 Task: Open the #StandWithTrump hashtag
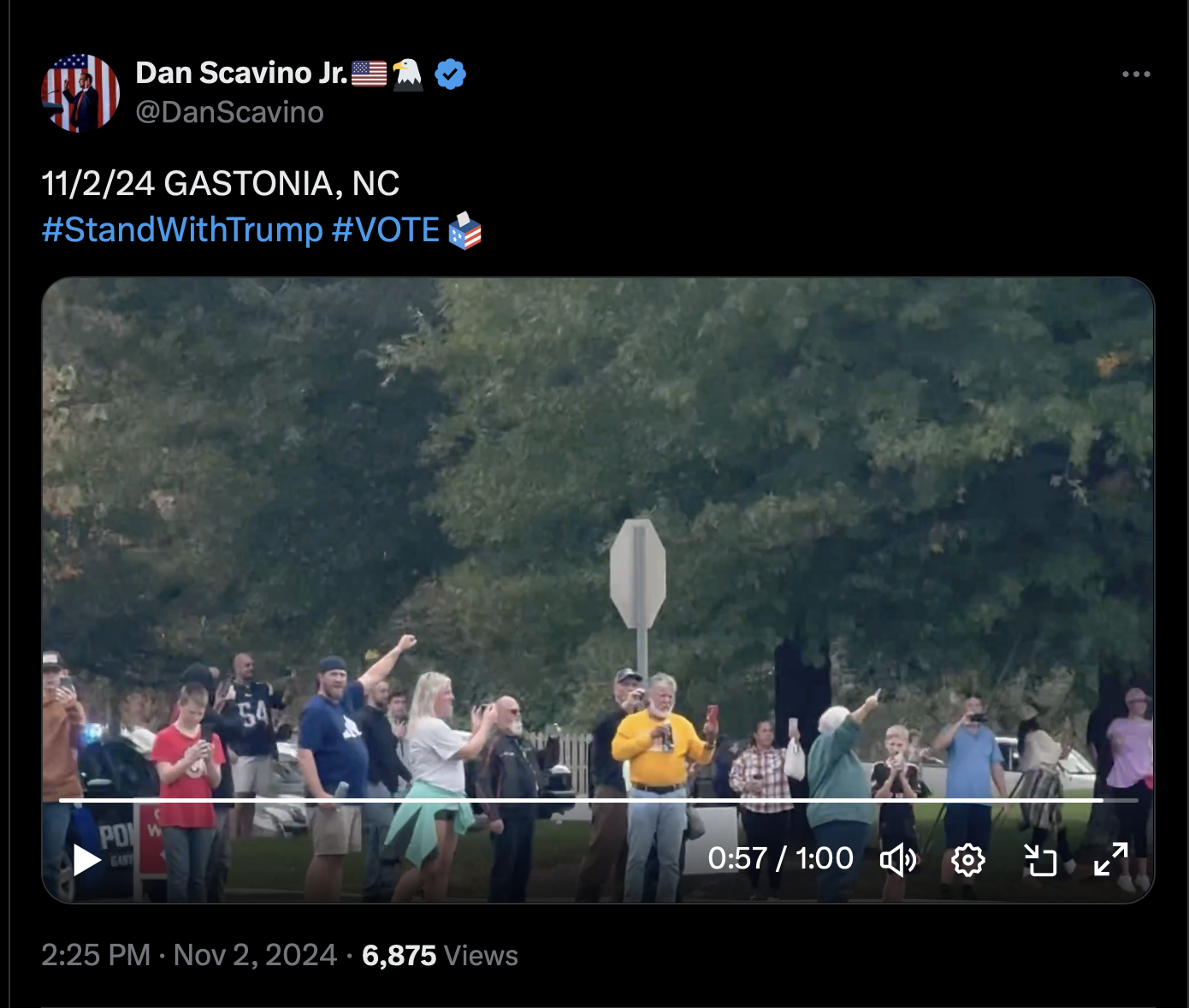click(182, 230)
